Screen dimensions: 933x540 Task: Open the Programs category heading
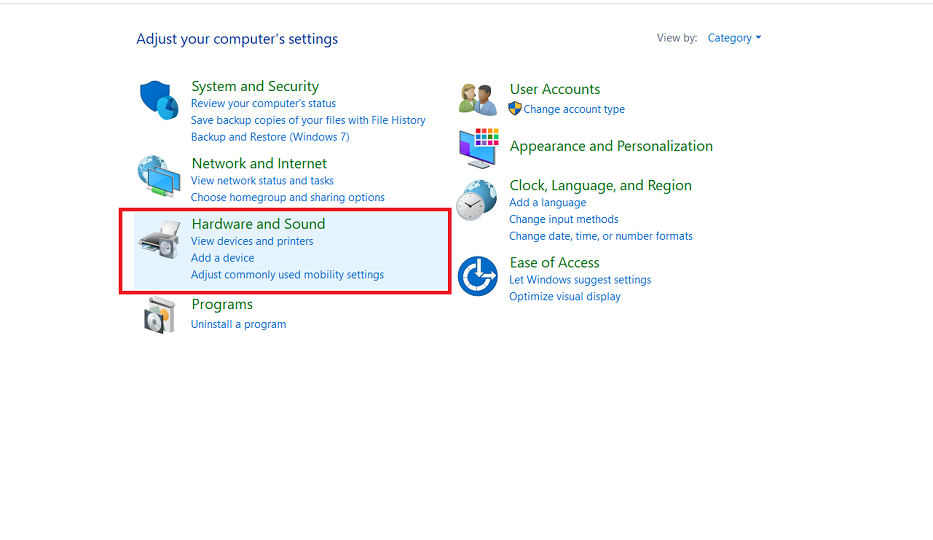[x=222, y=304]
